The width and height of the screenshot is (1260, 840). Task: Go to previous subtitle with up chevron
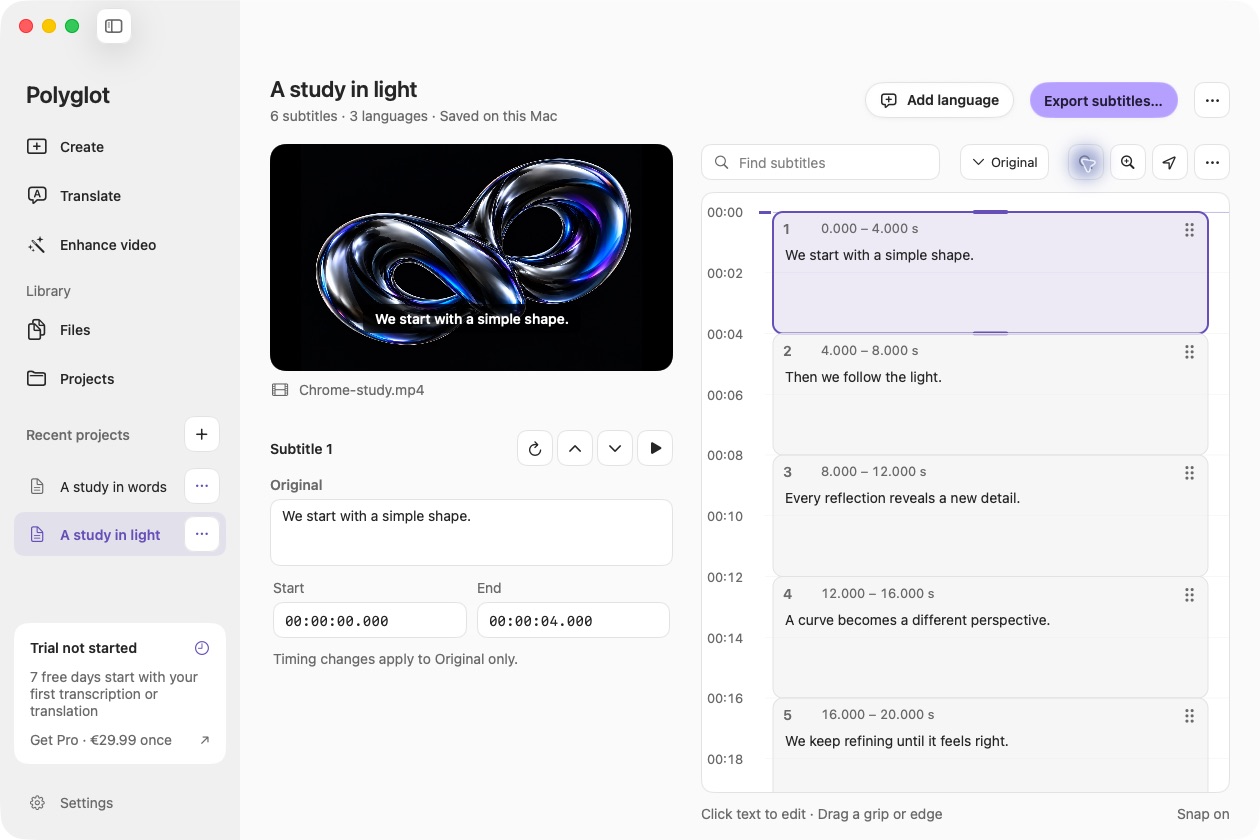pos(575,448)
